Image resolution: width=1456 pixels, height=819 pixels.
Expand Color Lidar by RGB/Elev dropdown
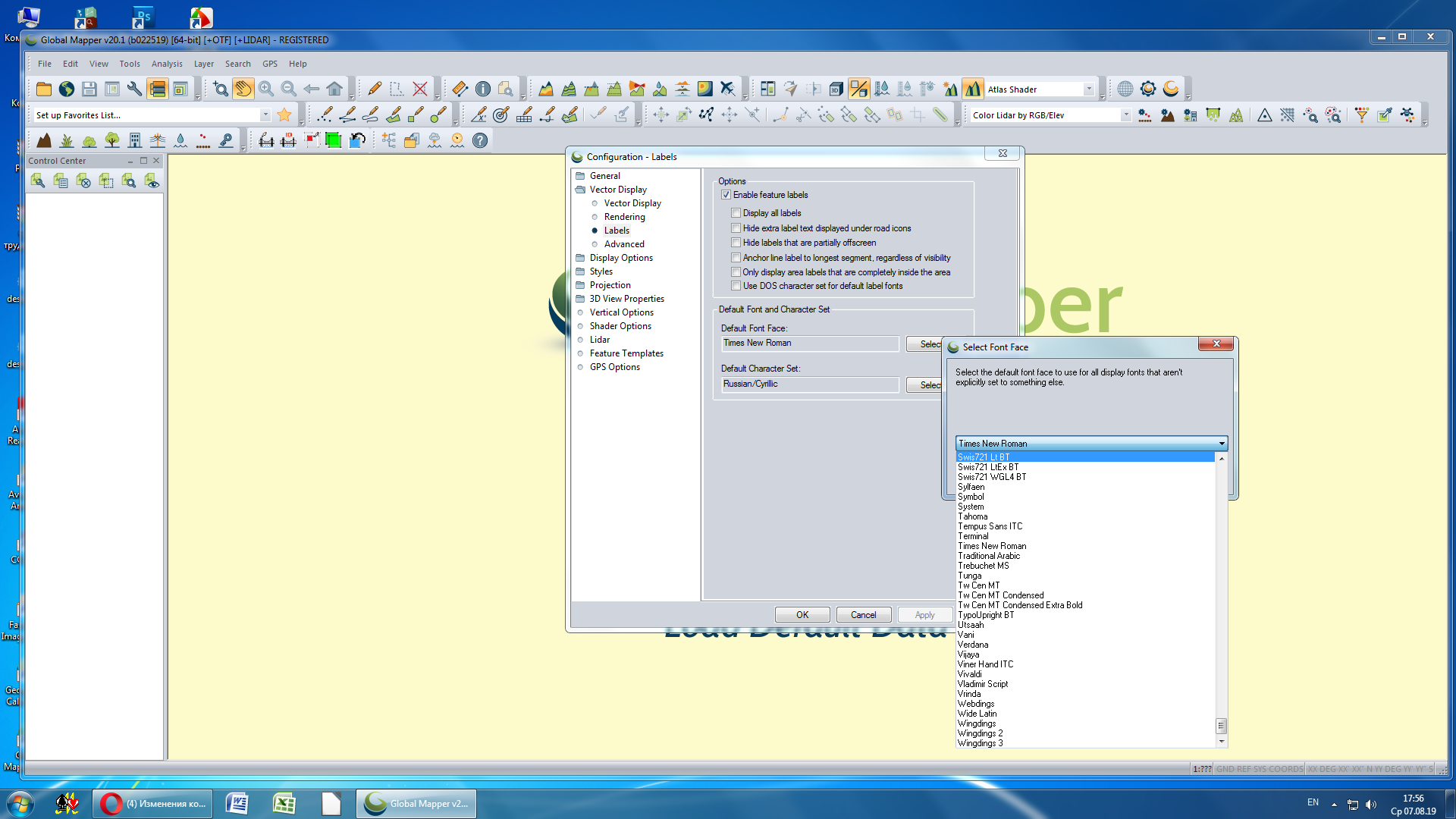[1125, 115]
